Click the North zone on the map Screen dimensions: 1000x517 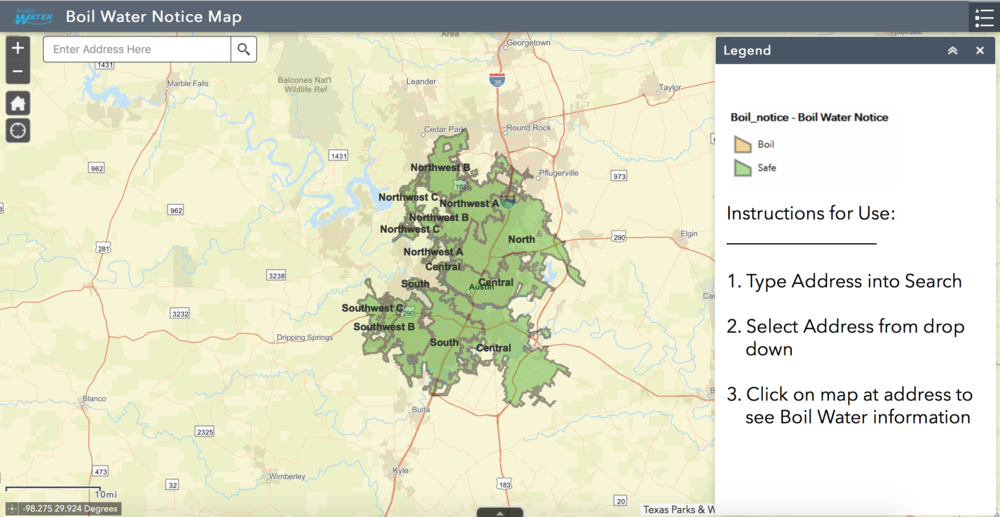[521, 239]
